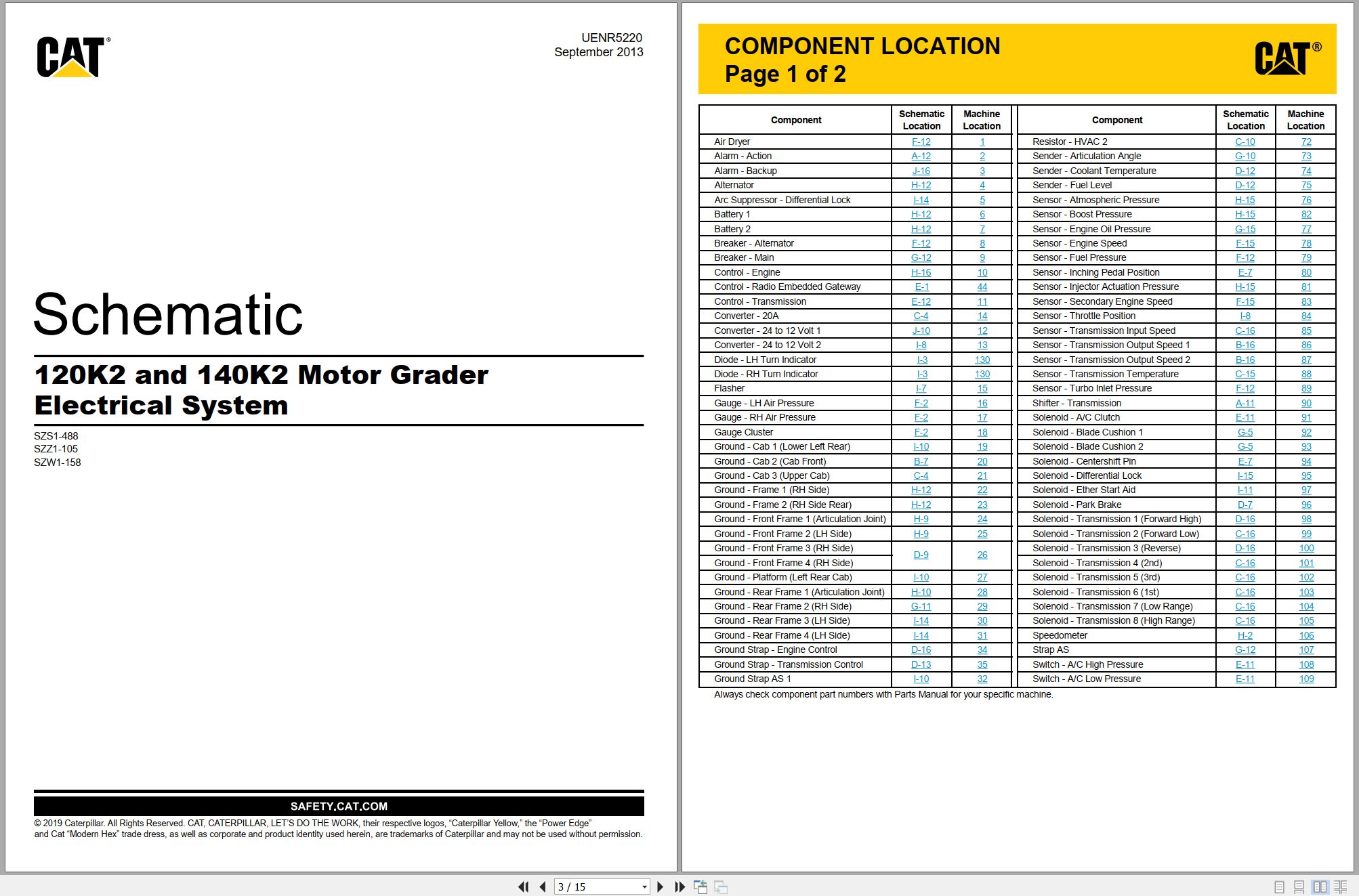Open Ground Strap - Transmission Control link D-13
The width and height of the screenshot is (1359, 896).
(921, 664)
